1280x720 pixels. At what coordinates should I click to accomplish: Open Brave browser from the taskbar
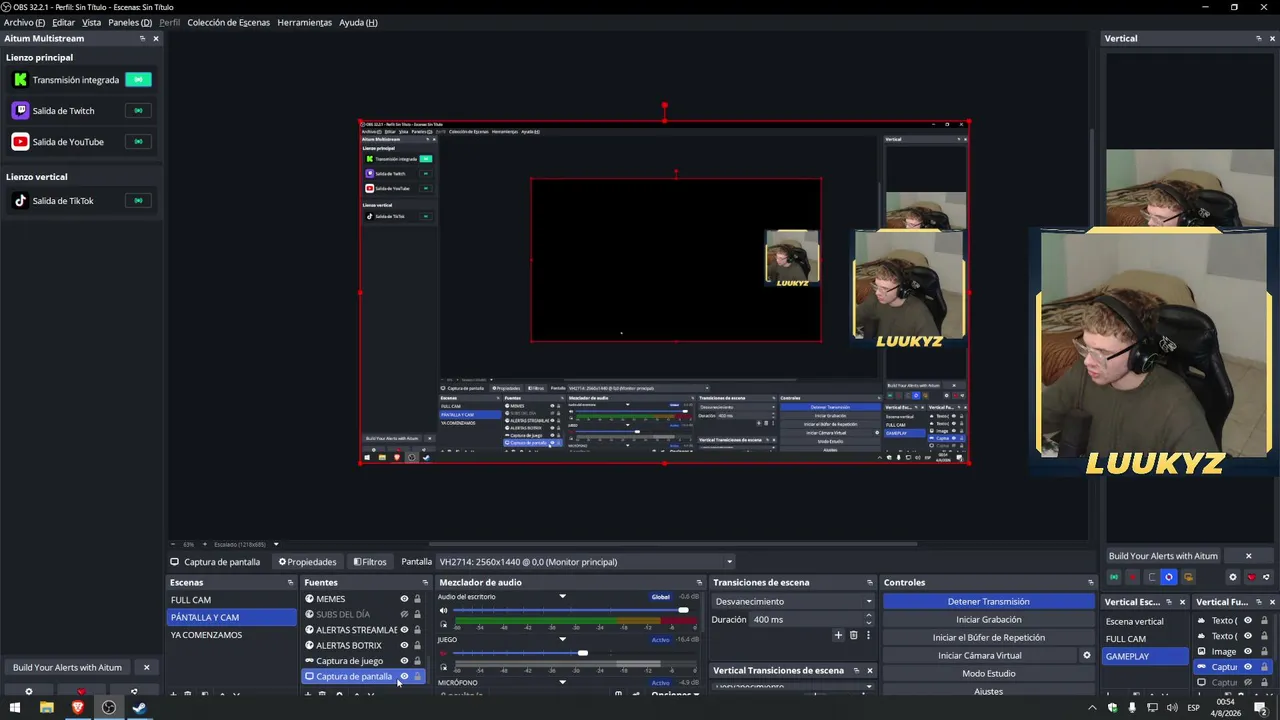[x=78, y=708]
